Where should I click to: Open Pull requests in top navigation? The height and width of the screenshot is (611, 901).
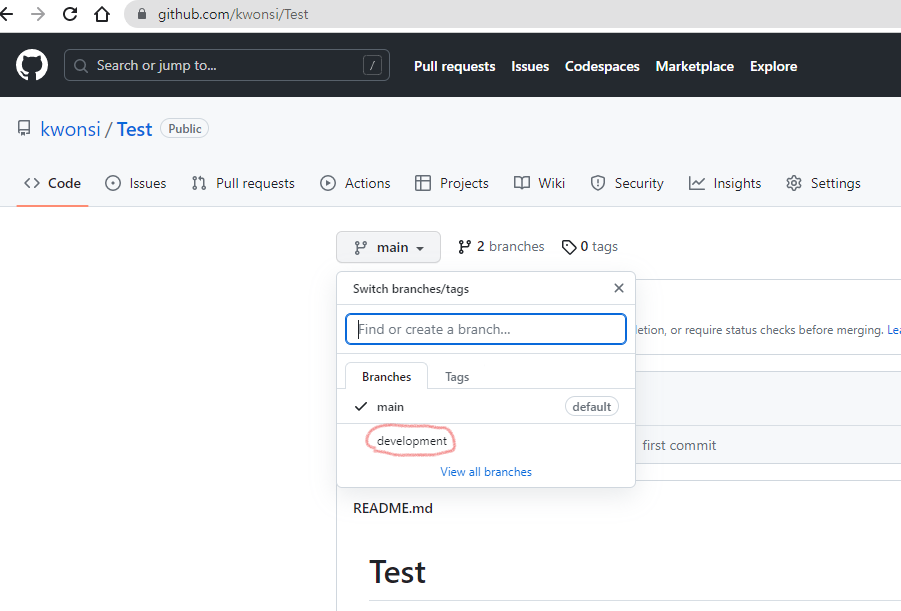pyautogui.click(x=455, y=66)
